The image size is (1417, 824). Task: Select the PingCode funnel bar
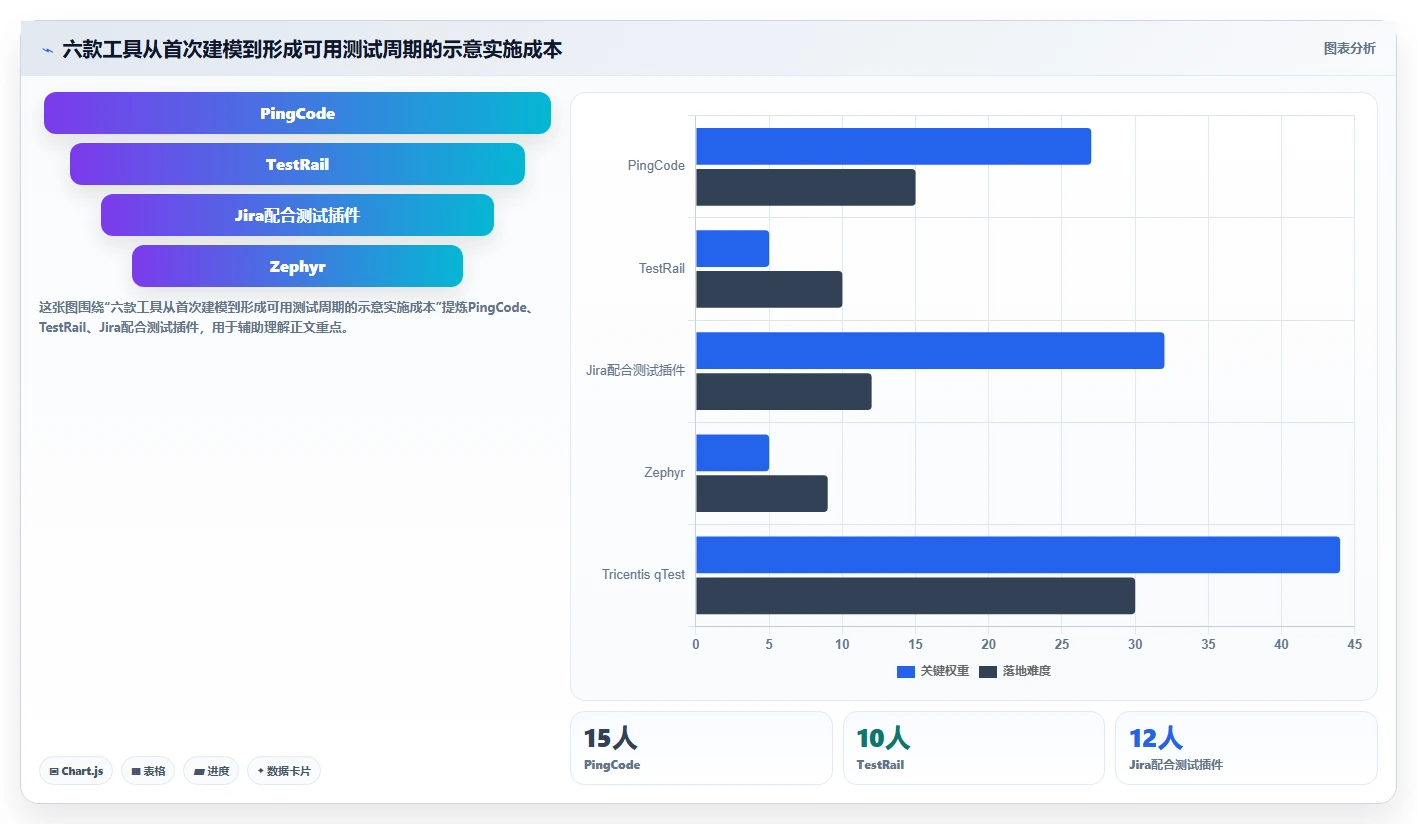(297, 113)
